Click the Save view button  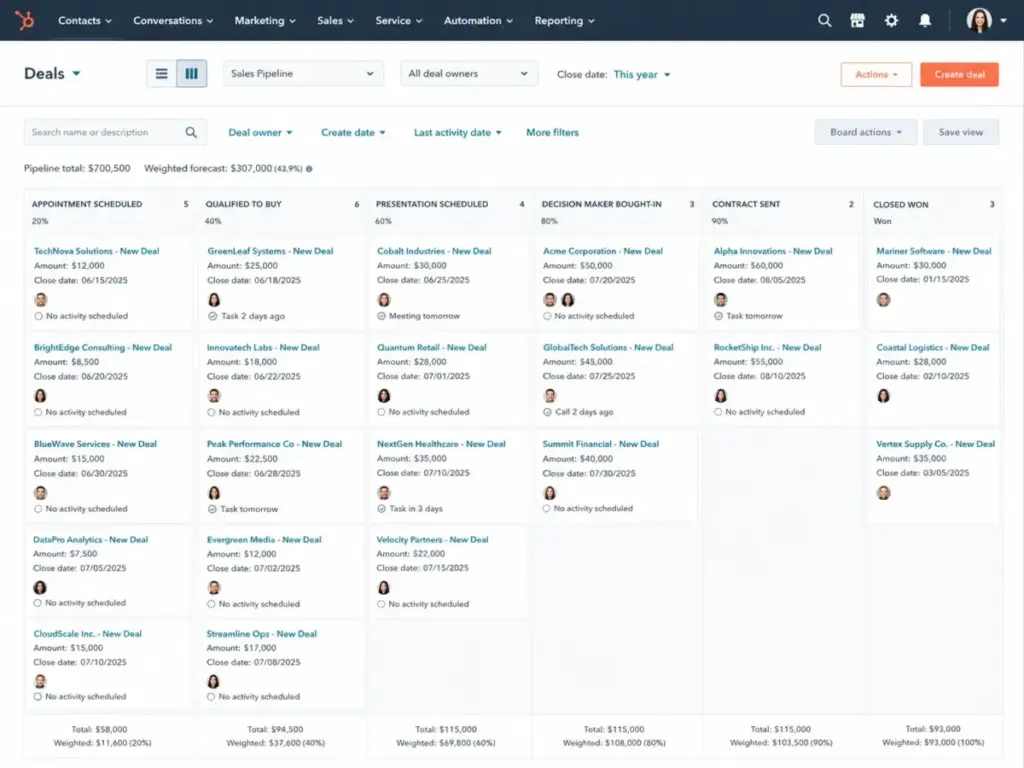pos(961,132)
